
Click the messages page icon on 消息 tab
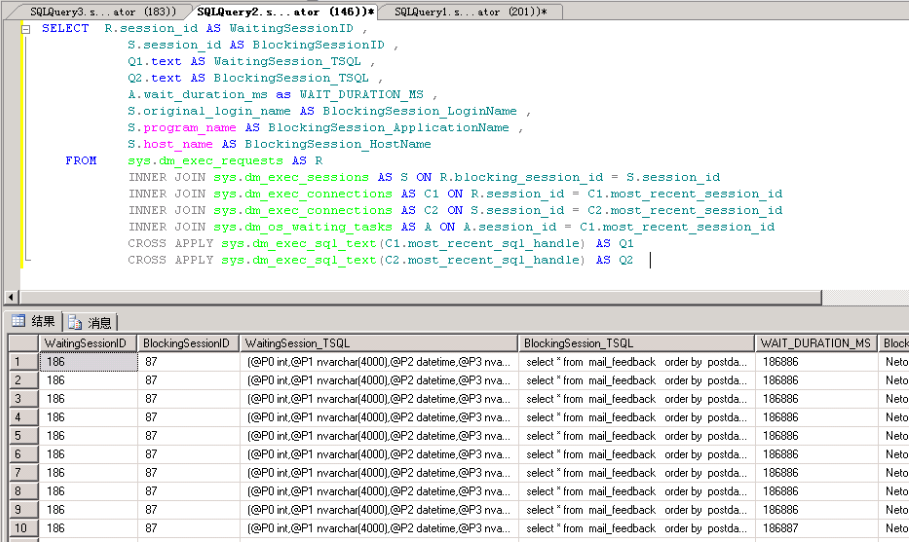[x=74, y=323]
